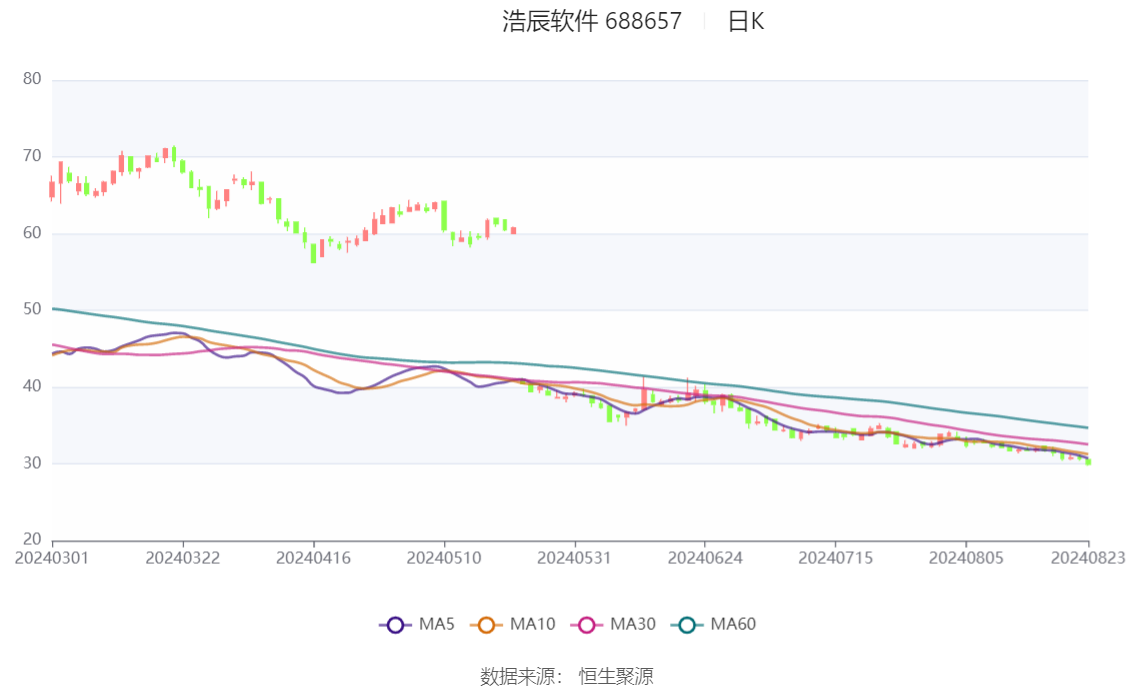Click the x-axis date label 20240823

click(1088, 558)
